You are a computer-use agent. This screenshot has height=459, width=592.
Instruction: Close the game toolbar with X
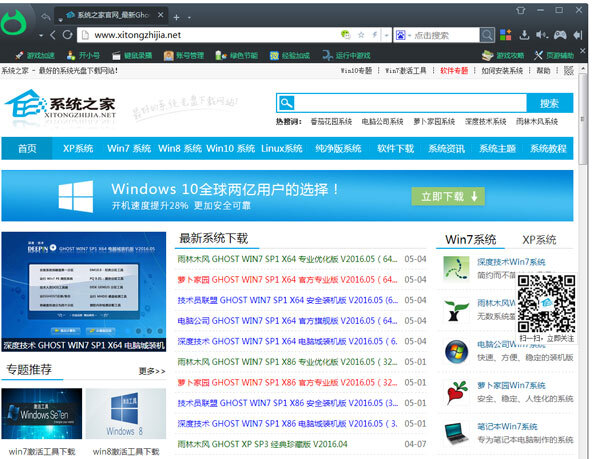[x=583, y=51]
